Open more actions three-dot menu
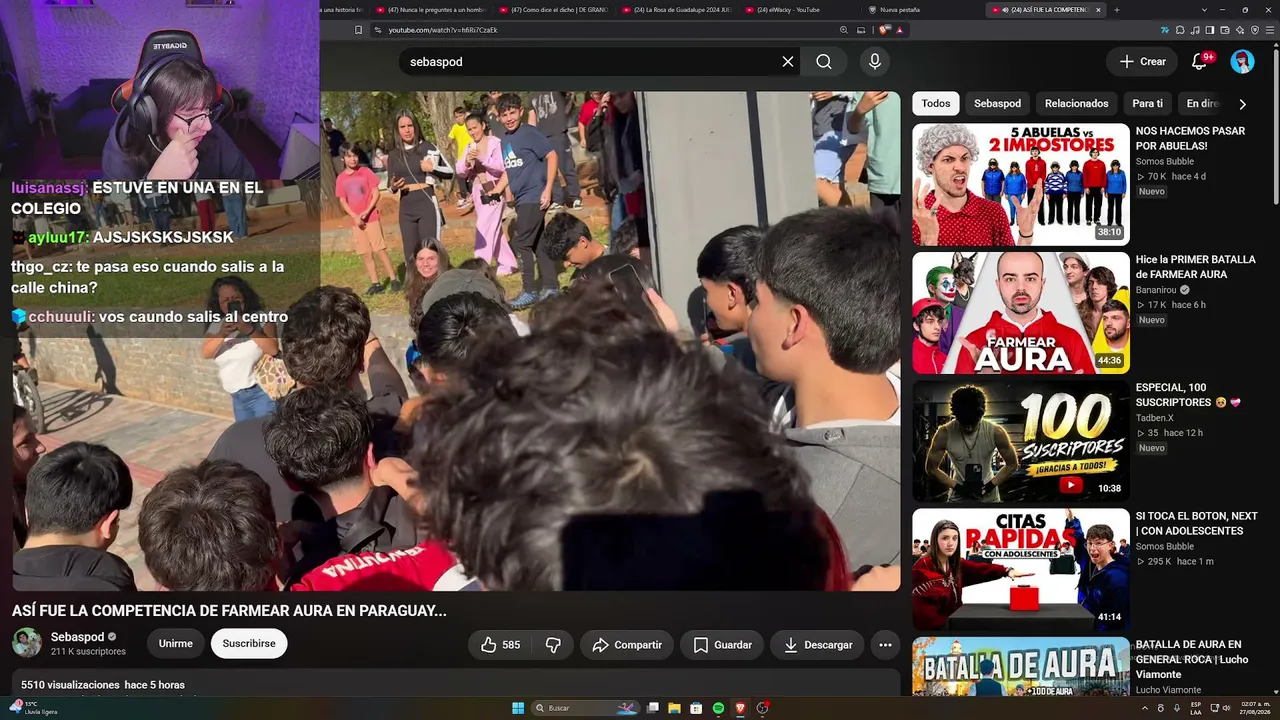This screenshot has height=720, width=1280. 885,645
